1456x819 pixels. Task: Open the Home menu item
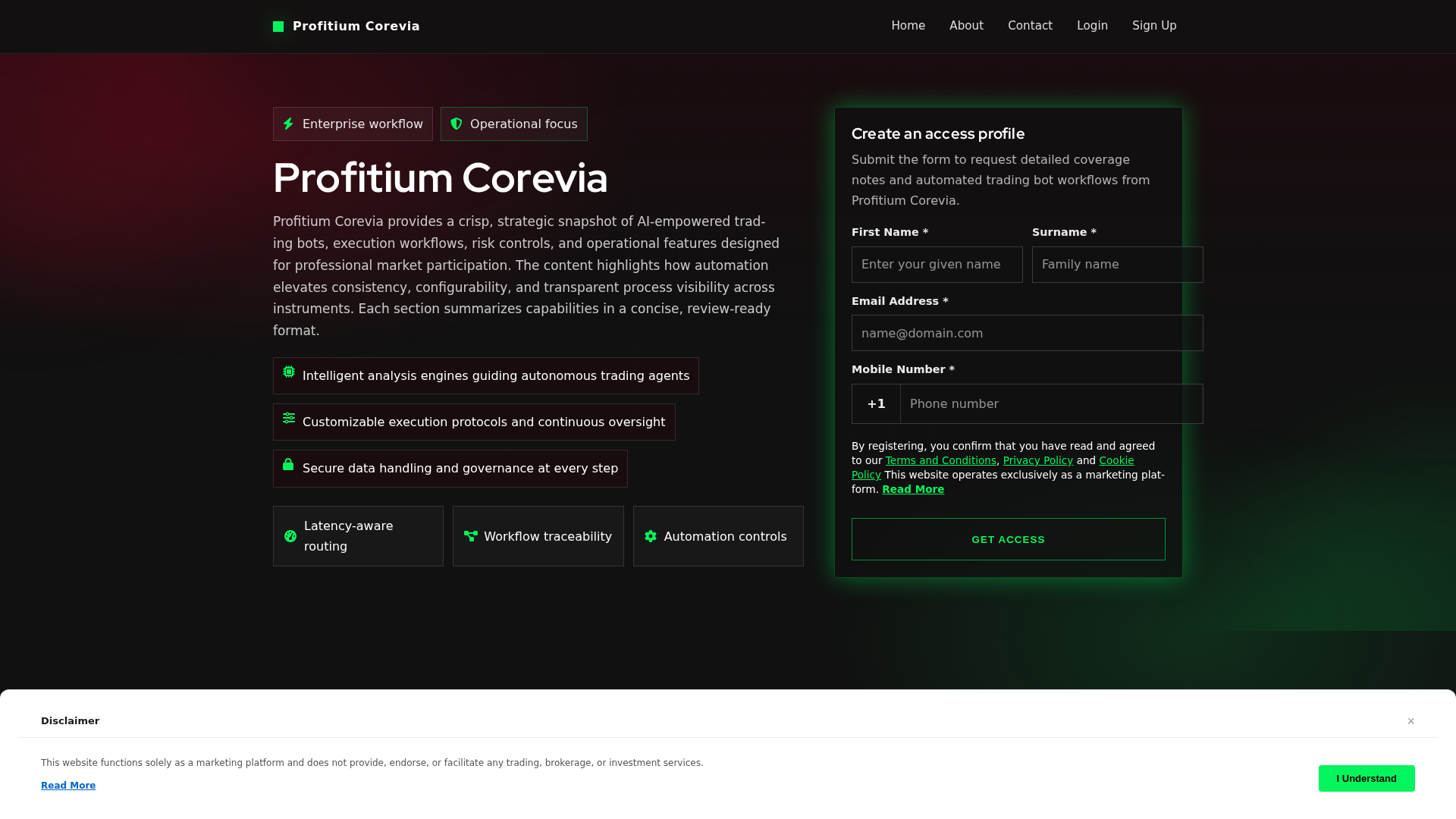click(908, 26)
